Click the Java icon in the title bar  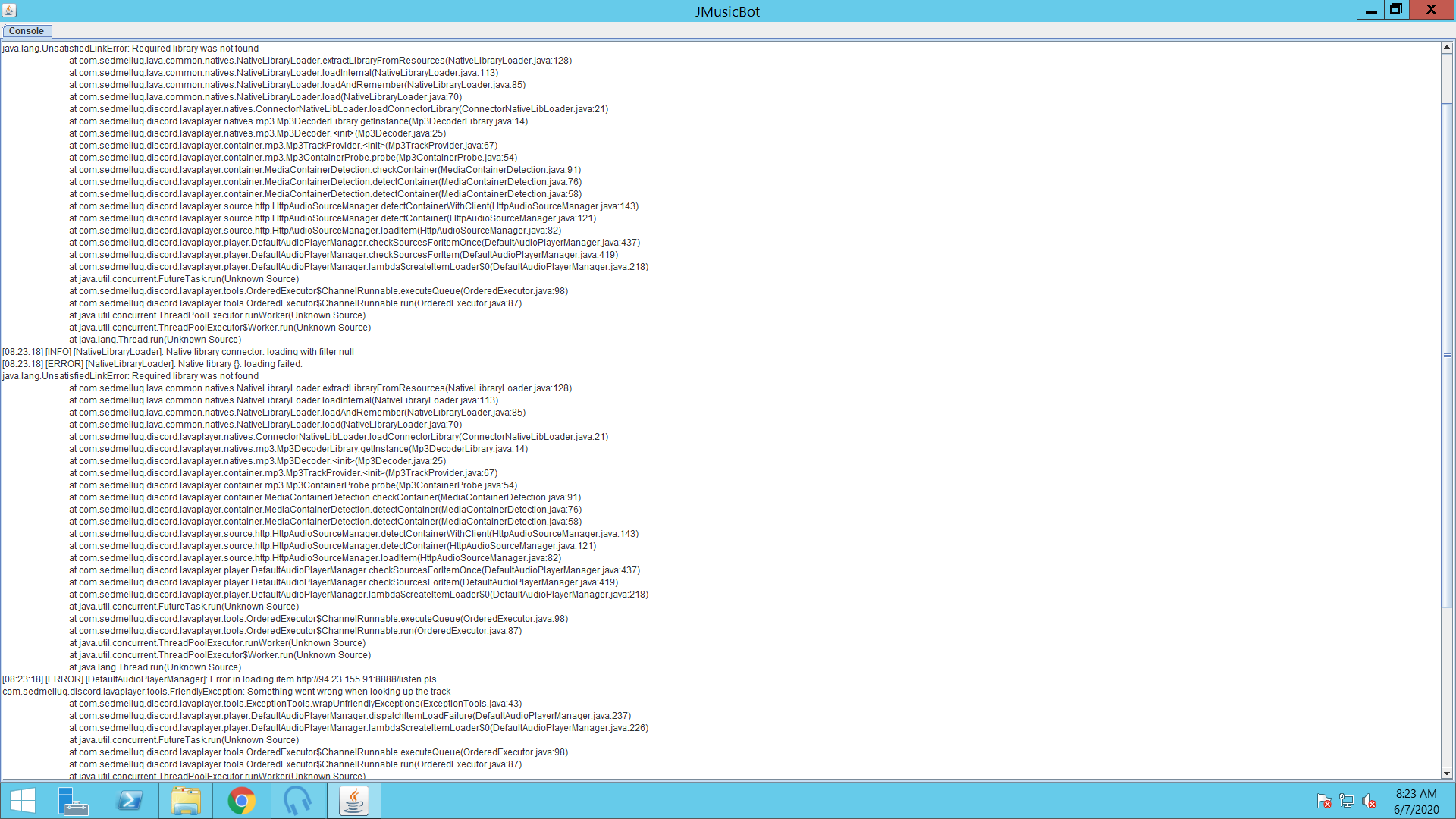click(x=11, y=10)
